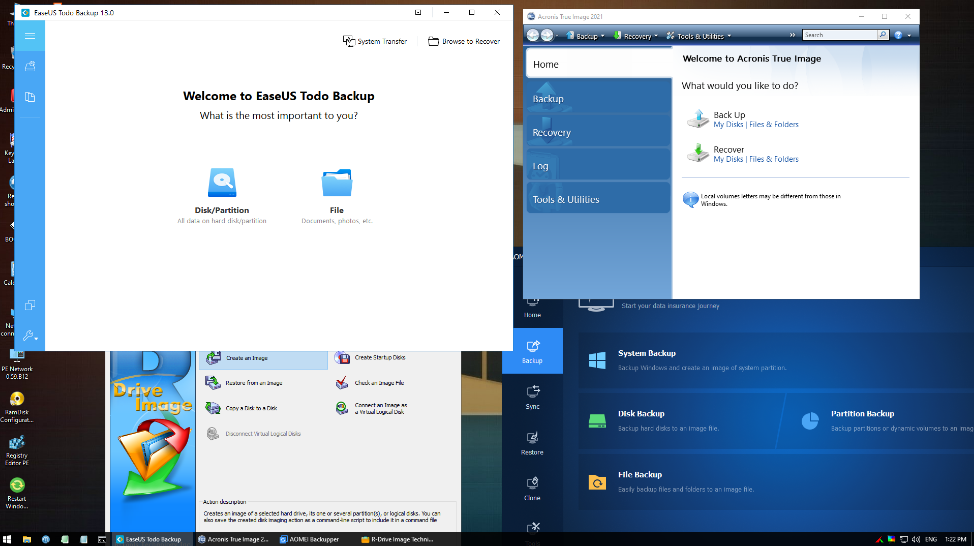
Task: Click Create Startup Disks in R-Drive Image
Action: (x=378, y=357)
